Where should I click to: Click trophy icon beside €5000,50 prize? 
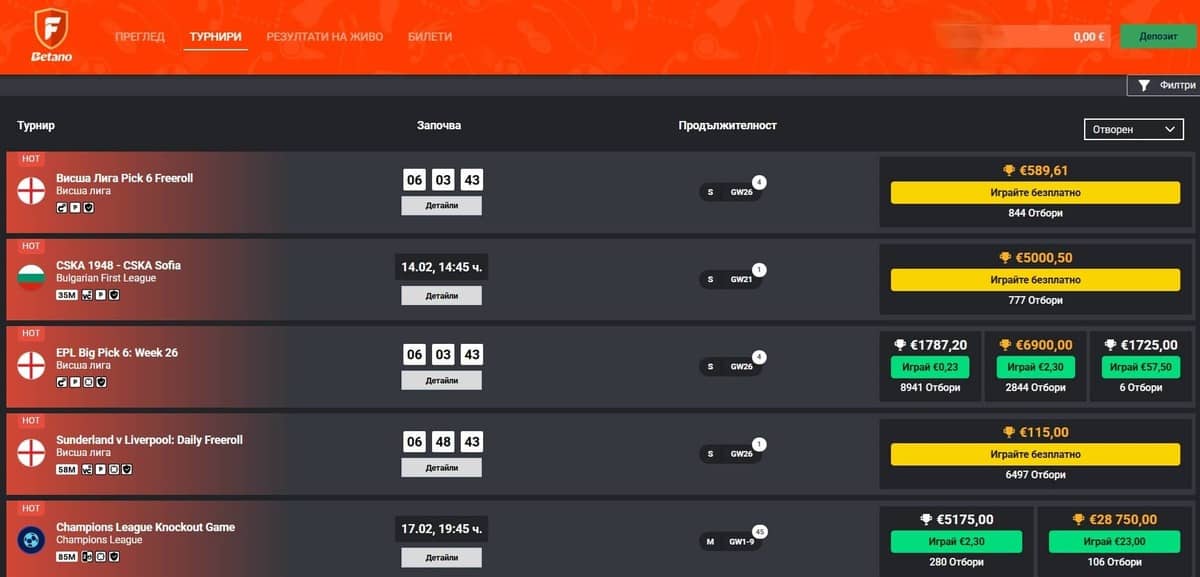click(x=1005, y=258)
